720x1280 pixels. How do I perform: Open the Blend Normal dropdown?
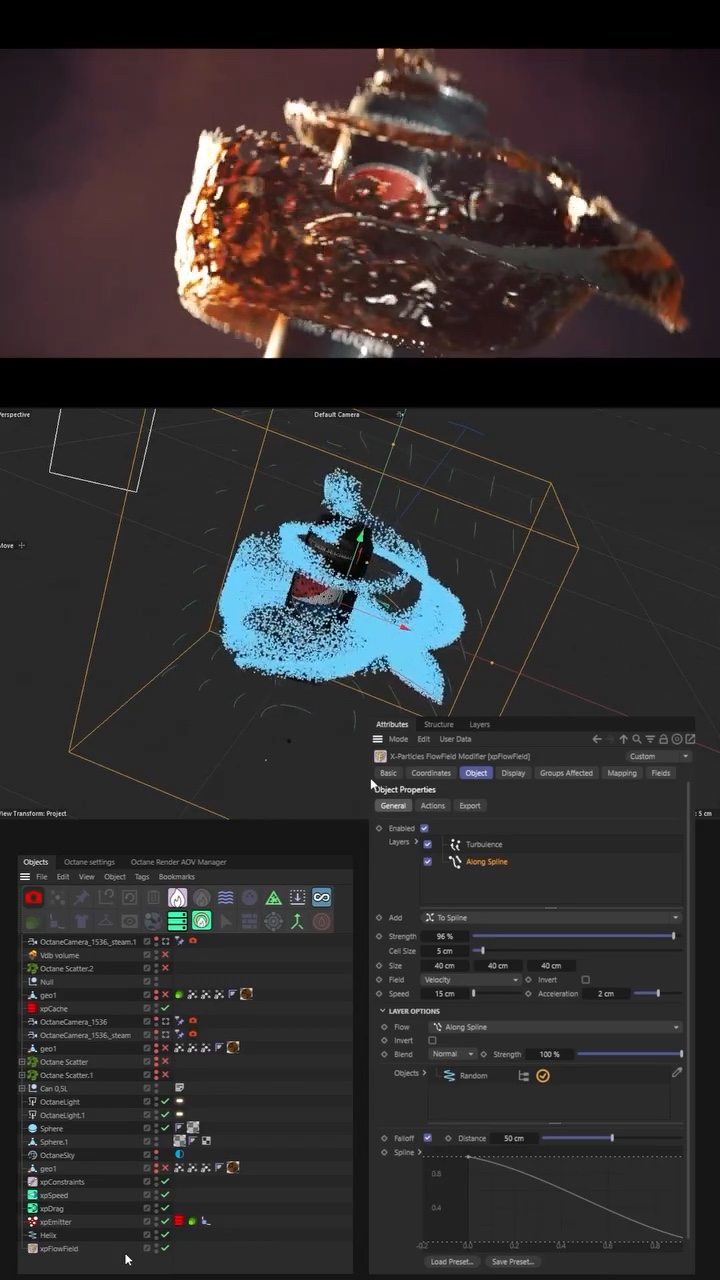(x=452, y=1054)
